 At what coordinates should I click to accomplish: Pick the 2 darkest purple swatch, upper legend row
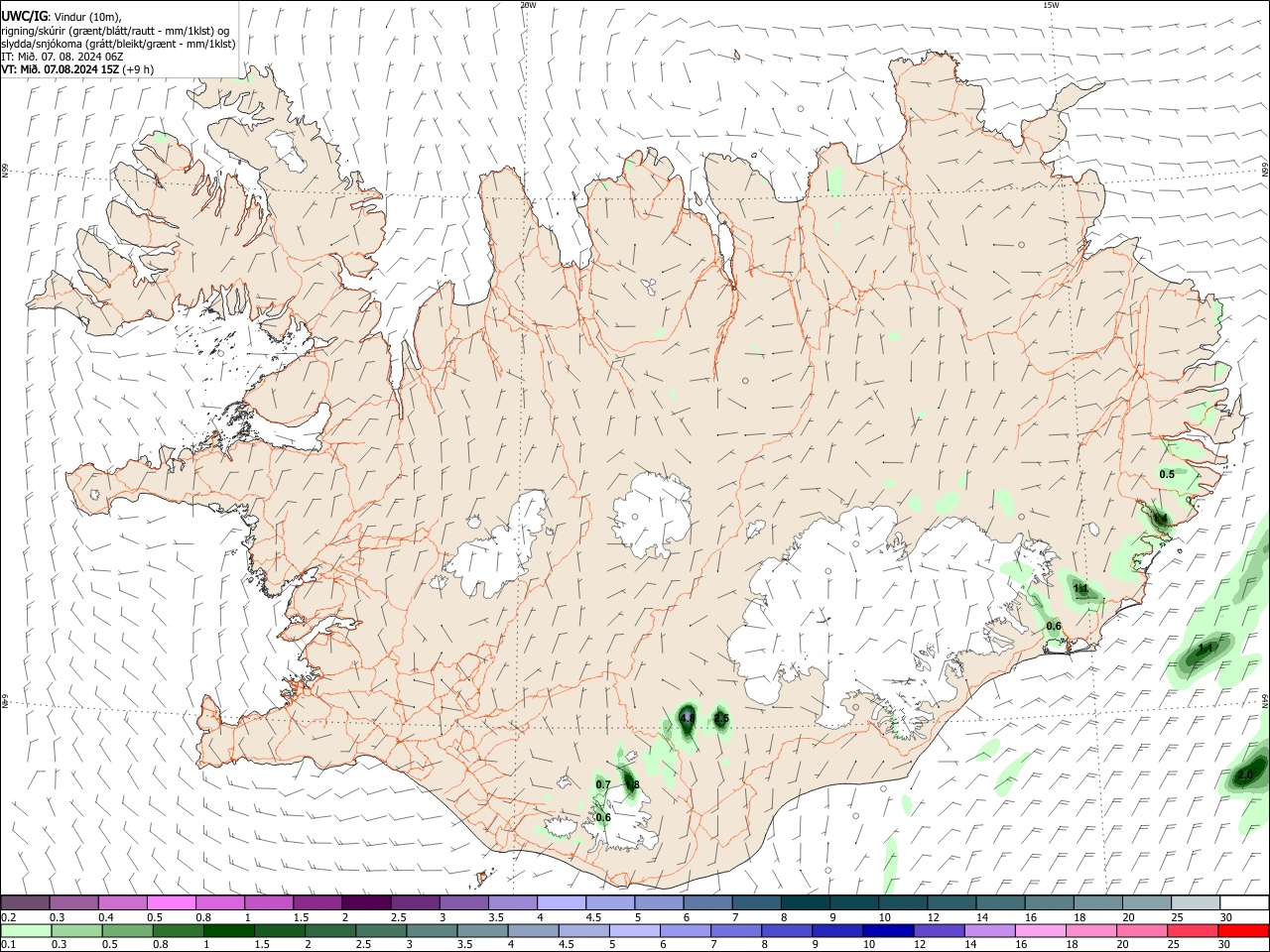tap(366, 902)
